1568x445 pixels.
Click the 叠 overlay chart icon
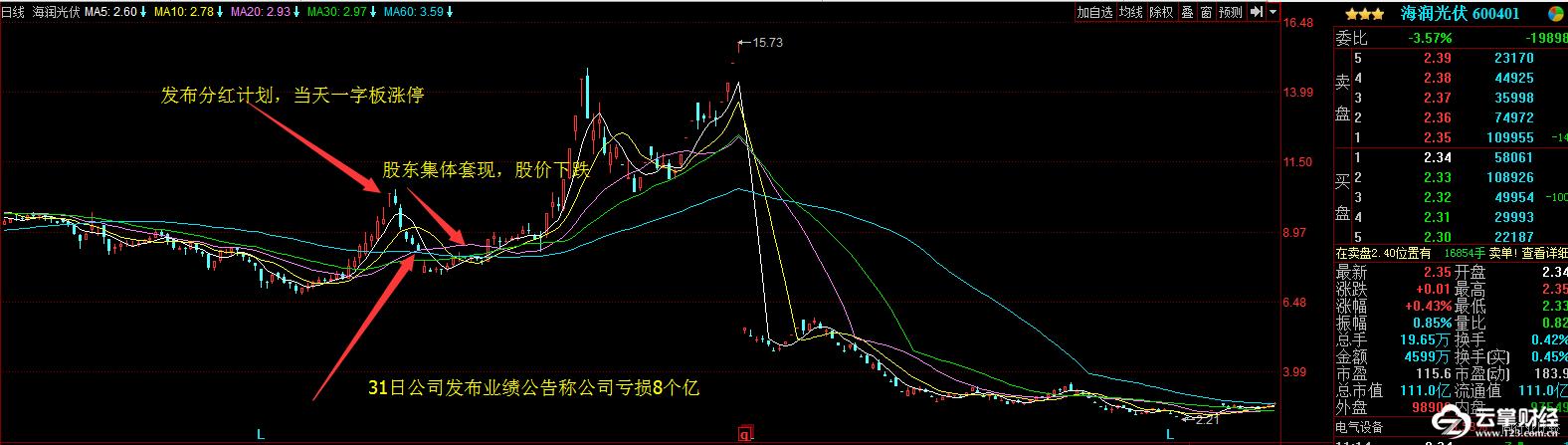(x=1187, y=12)
